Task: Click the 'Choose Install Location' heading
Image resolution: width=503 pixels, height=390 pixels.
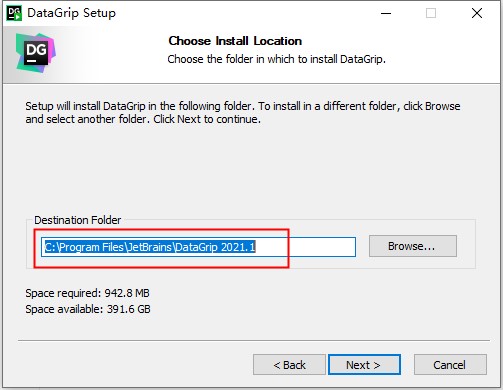Action: coord(235,41)
